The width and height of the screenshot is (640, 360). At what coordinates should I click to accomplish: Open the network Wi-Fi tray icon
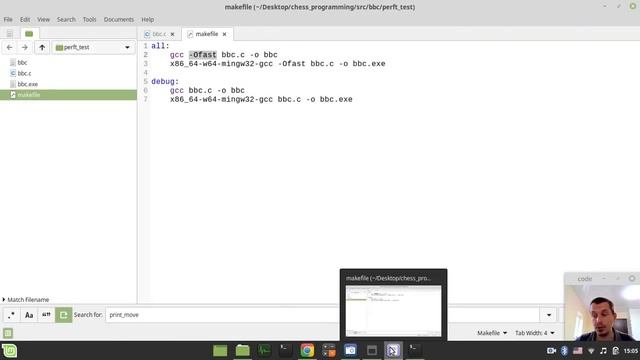591,351
